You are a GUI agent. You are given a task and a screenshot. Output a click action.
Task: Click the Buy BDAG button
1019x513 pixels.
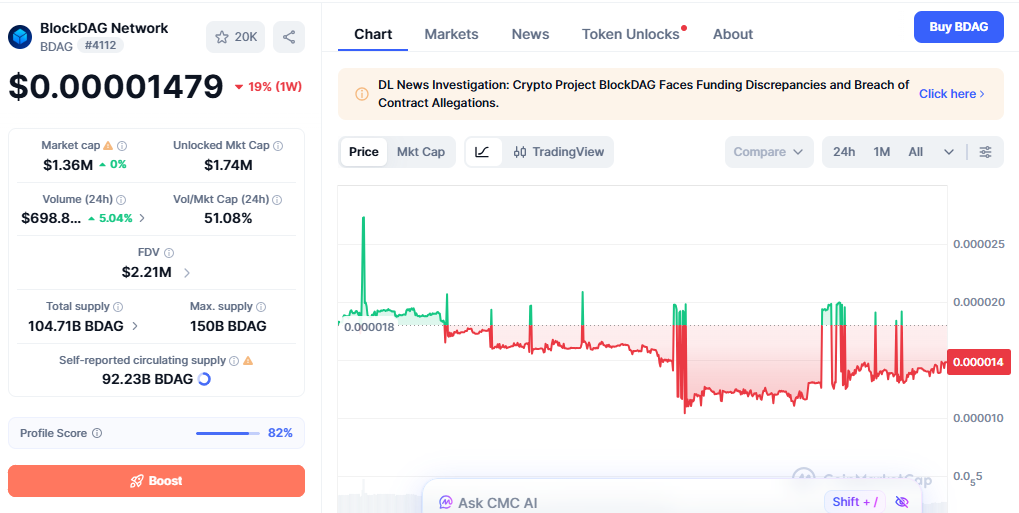click(x=959, y=27)
